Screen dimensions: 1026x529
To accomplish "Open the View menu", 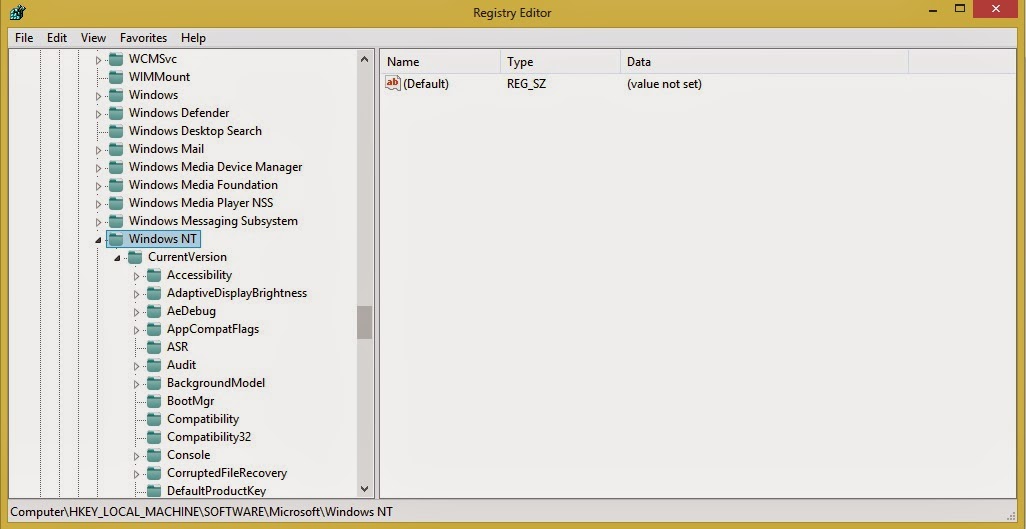I will coord(94,38).
